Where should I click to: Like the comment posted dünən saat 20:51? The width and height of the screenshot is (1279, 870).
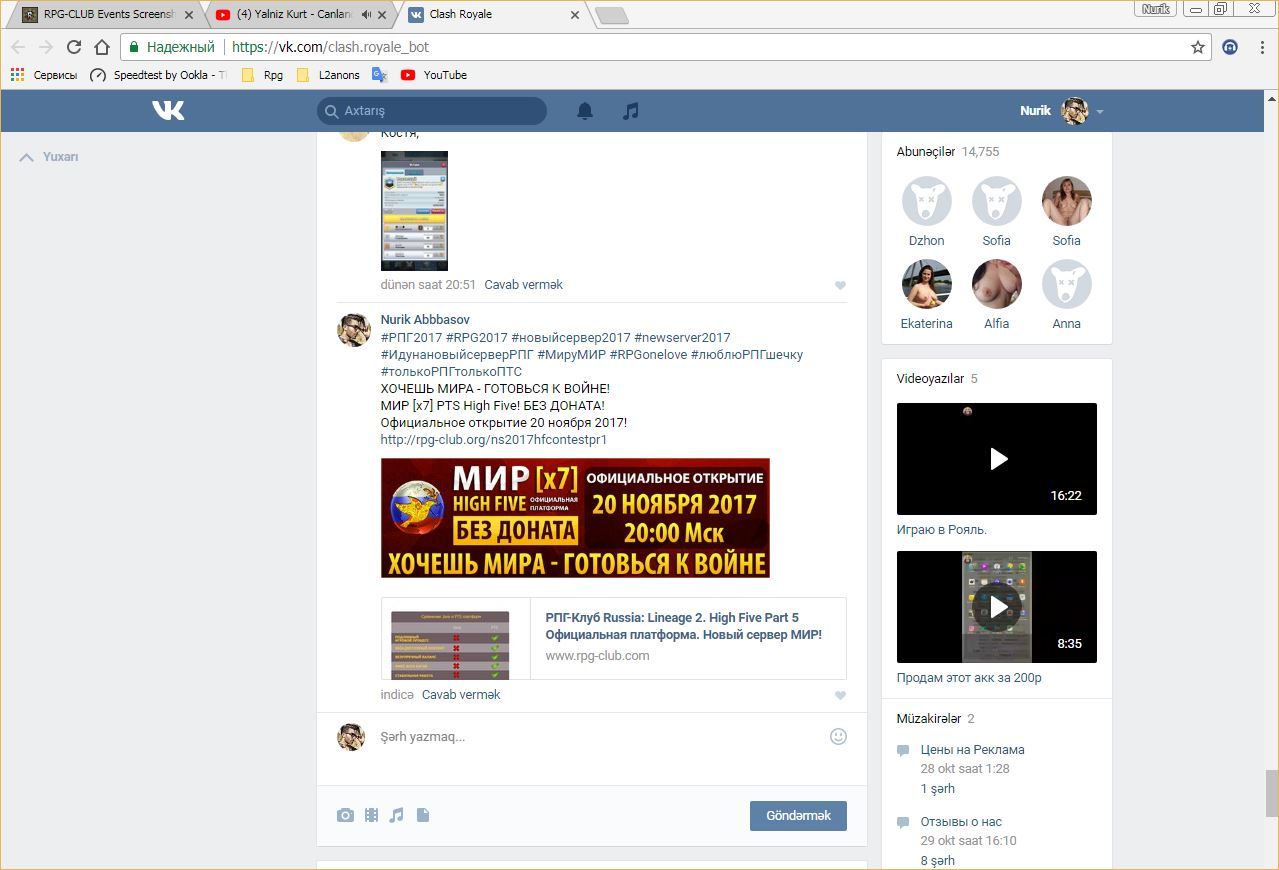pos(840,286)
